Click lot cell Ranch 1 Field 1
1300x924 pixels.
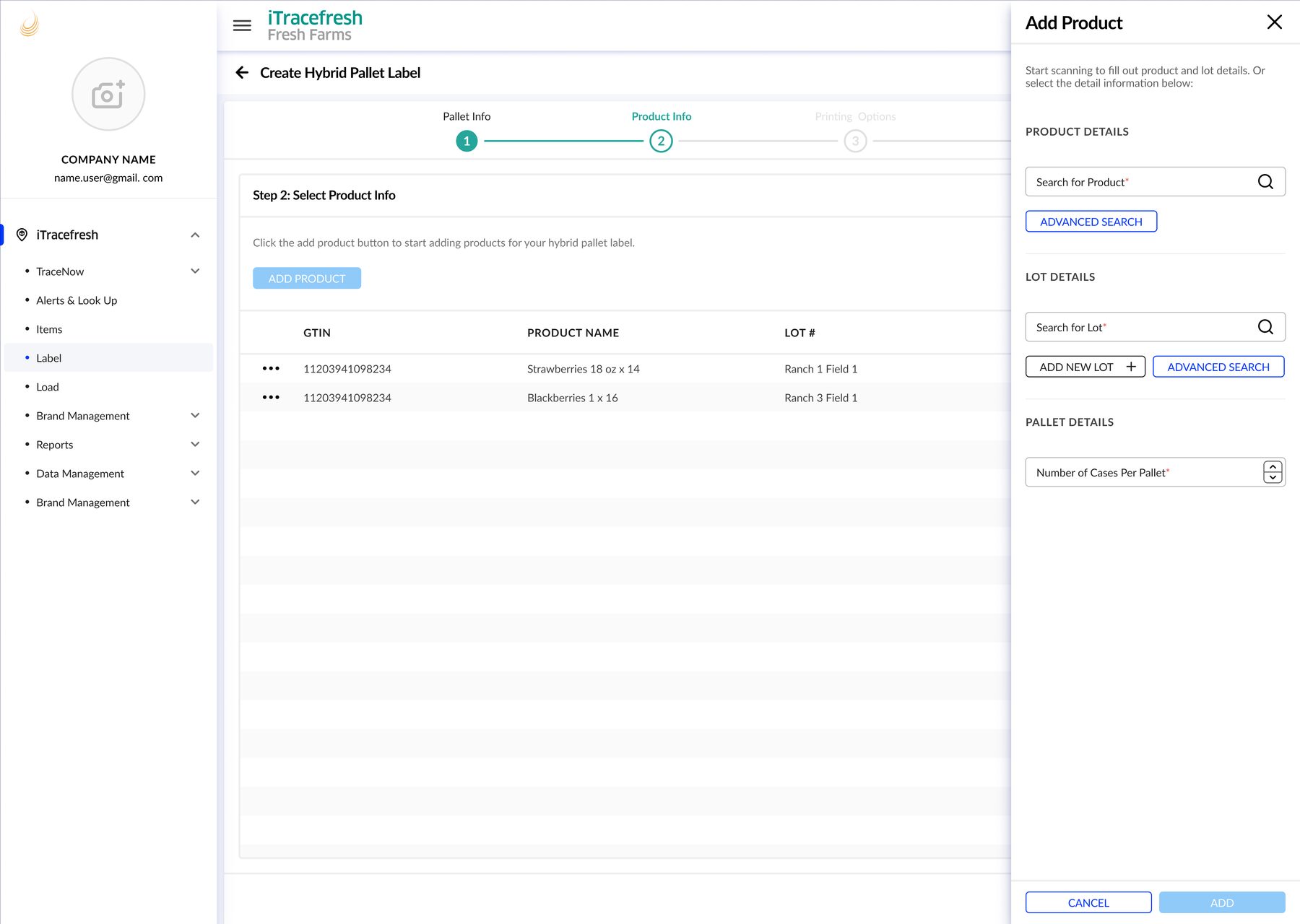click(821, 369)
